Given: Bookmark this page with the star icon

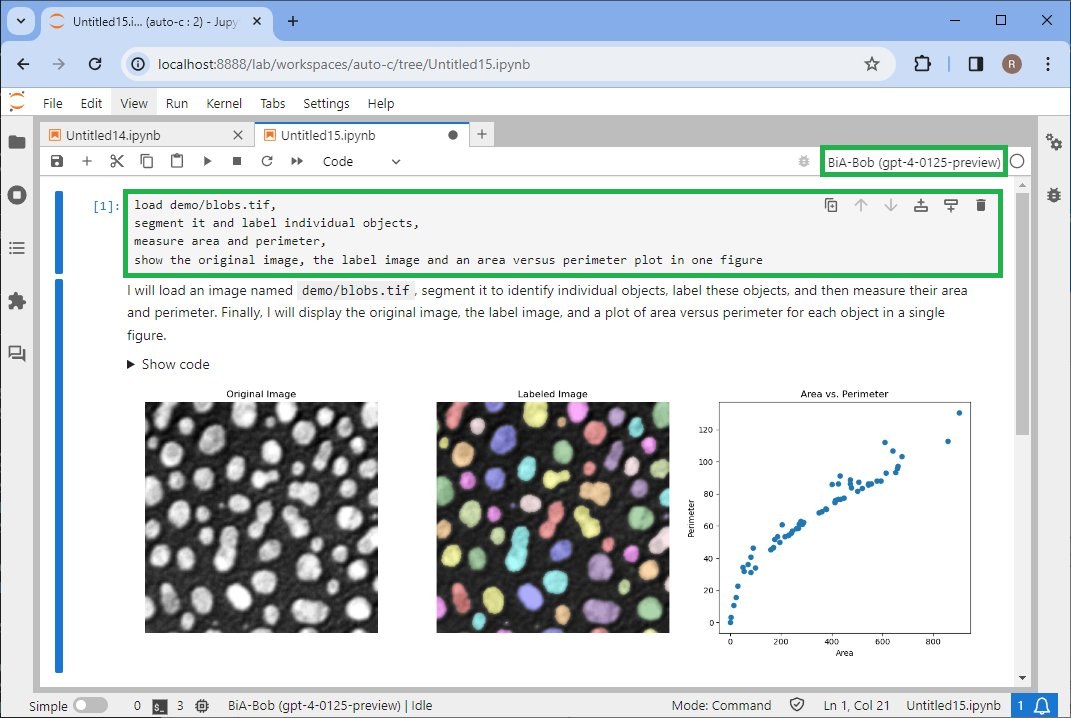Looking at the screenshot, I should [871, 64].
